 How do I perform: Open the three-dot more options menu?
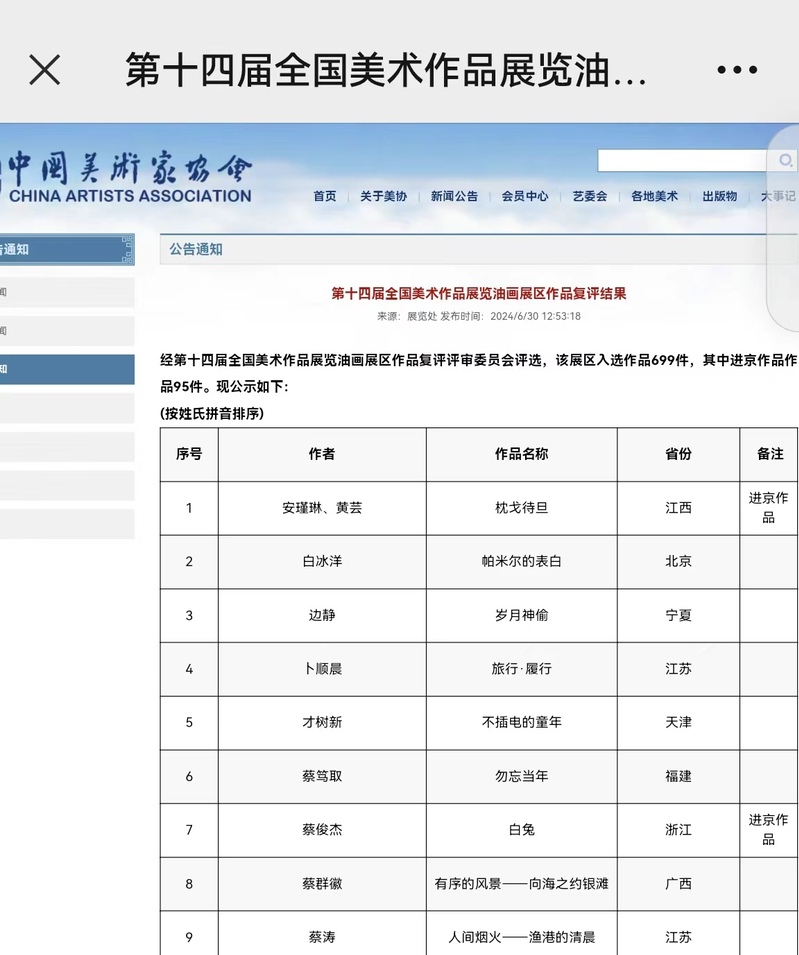(737, 70)
